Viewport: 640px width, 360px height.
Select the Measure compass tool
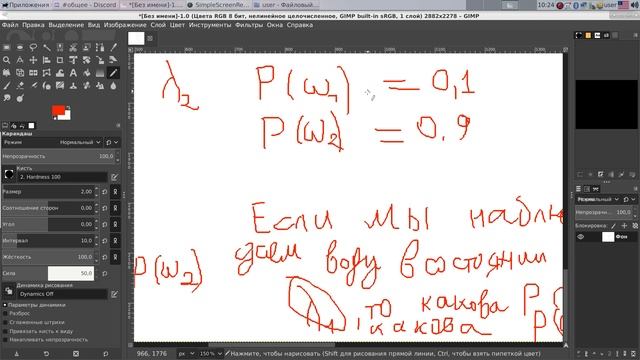[x=20, y=60]
